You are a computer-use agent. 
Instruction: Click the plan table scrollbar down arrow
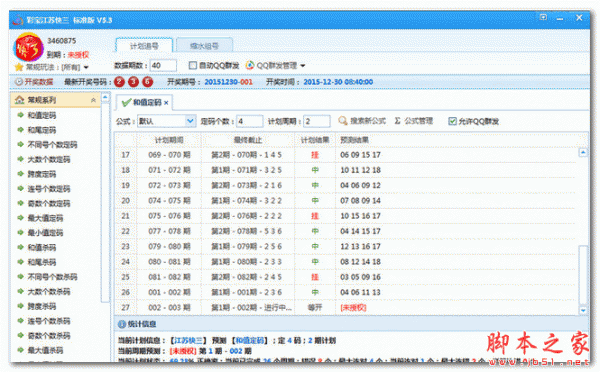coord(583,310)
